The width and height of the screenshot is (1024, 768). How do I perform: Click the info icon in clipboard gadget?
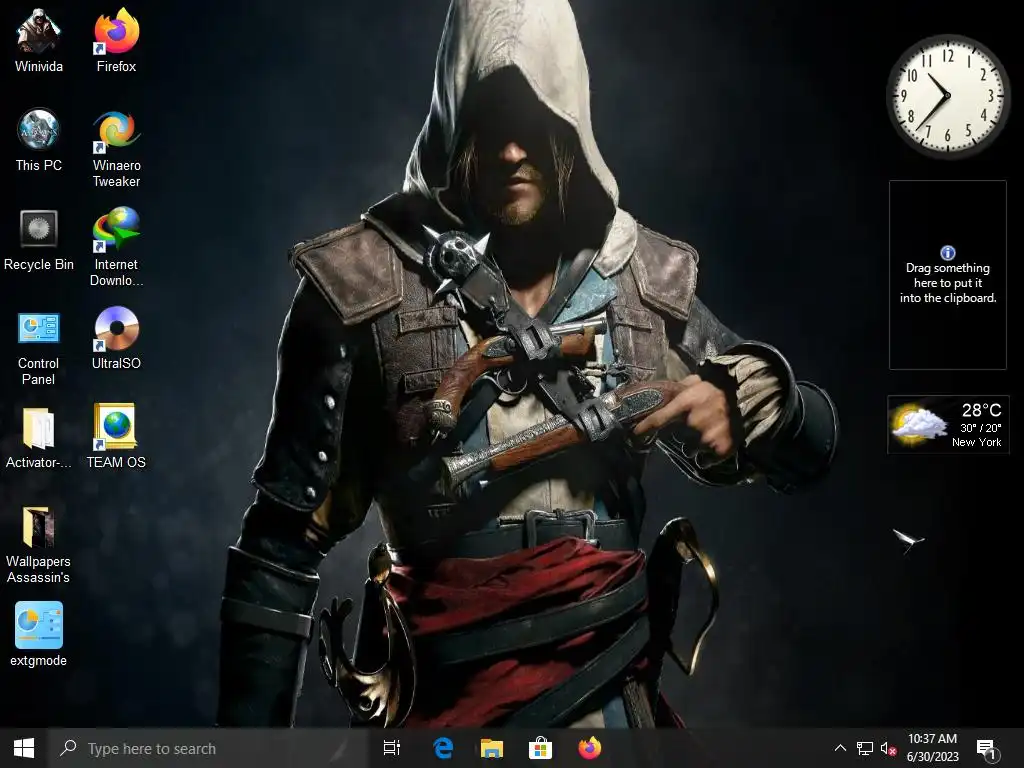pyautogui.click(x=948, y=253)
